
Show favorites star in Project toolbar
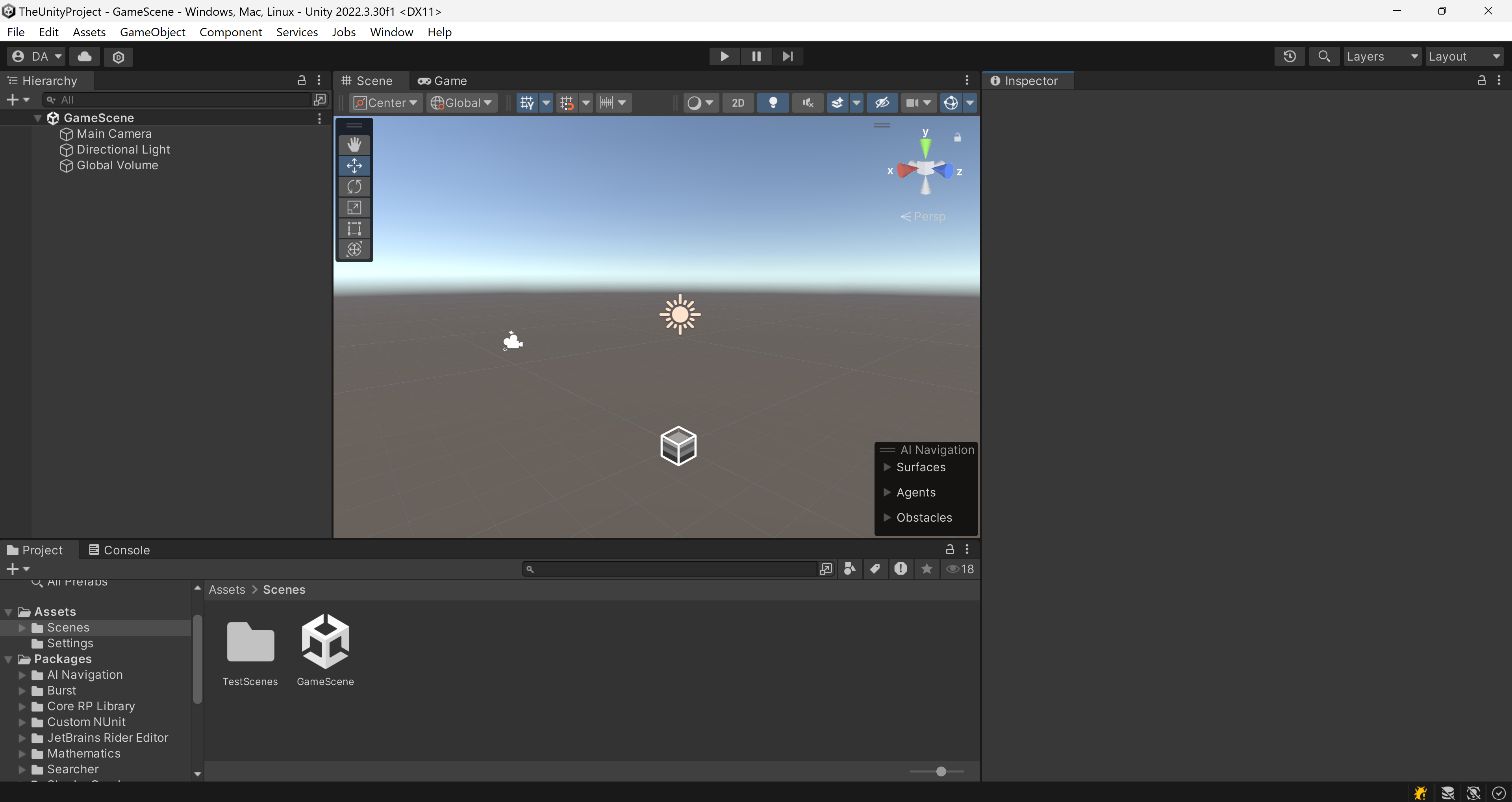[x=927, y=569]
